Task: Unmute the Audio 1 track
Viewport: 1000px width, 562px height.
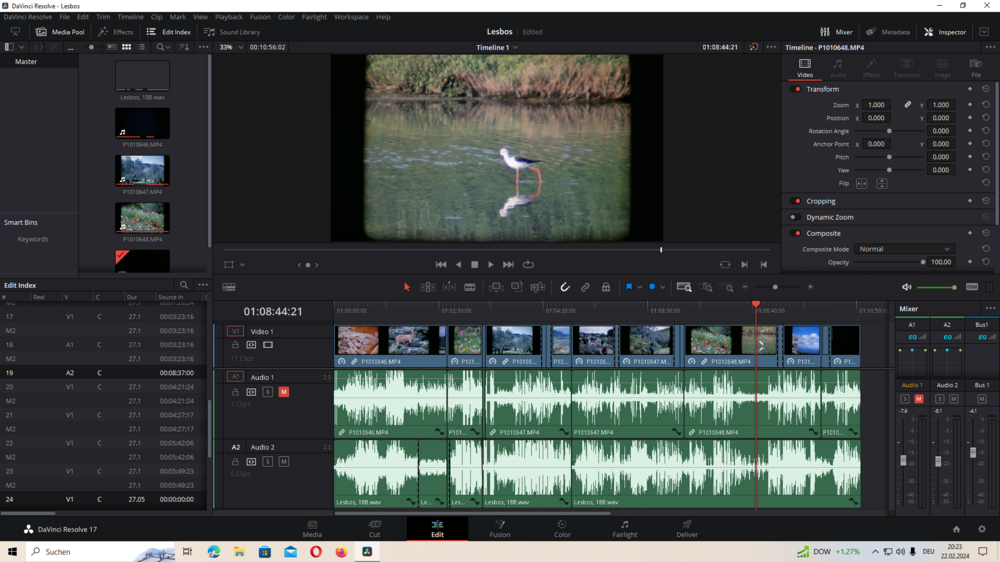Action: point(284,392)
